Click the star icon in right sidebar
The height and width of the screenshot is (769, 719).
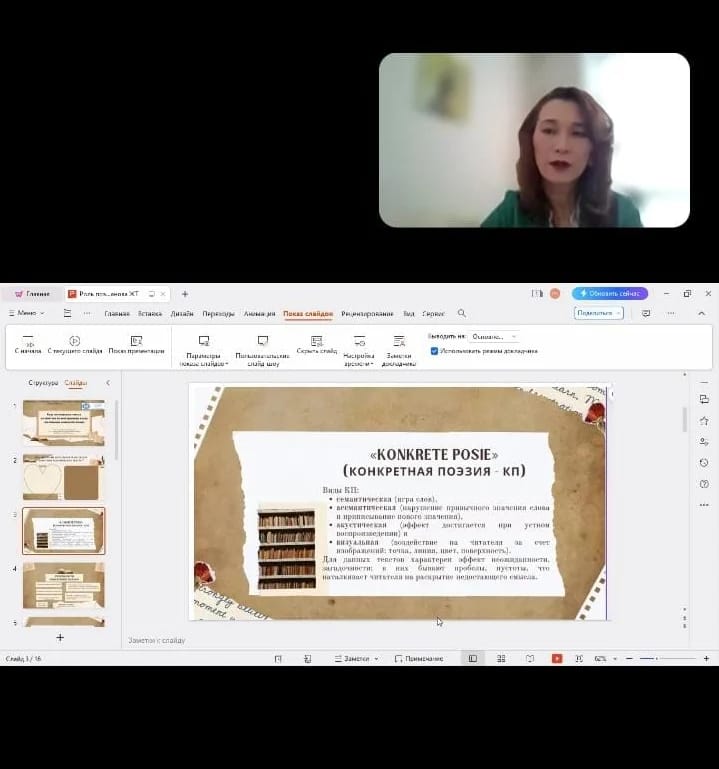[x=705, y=420]
